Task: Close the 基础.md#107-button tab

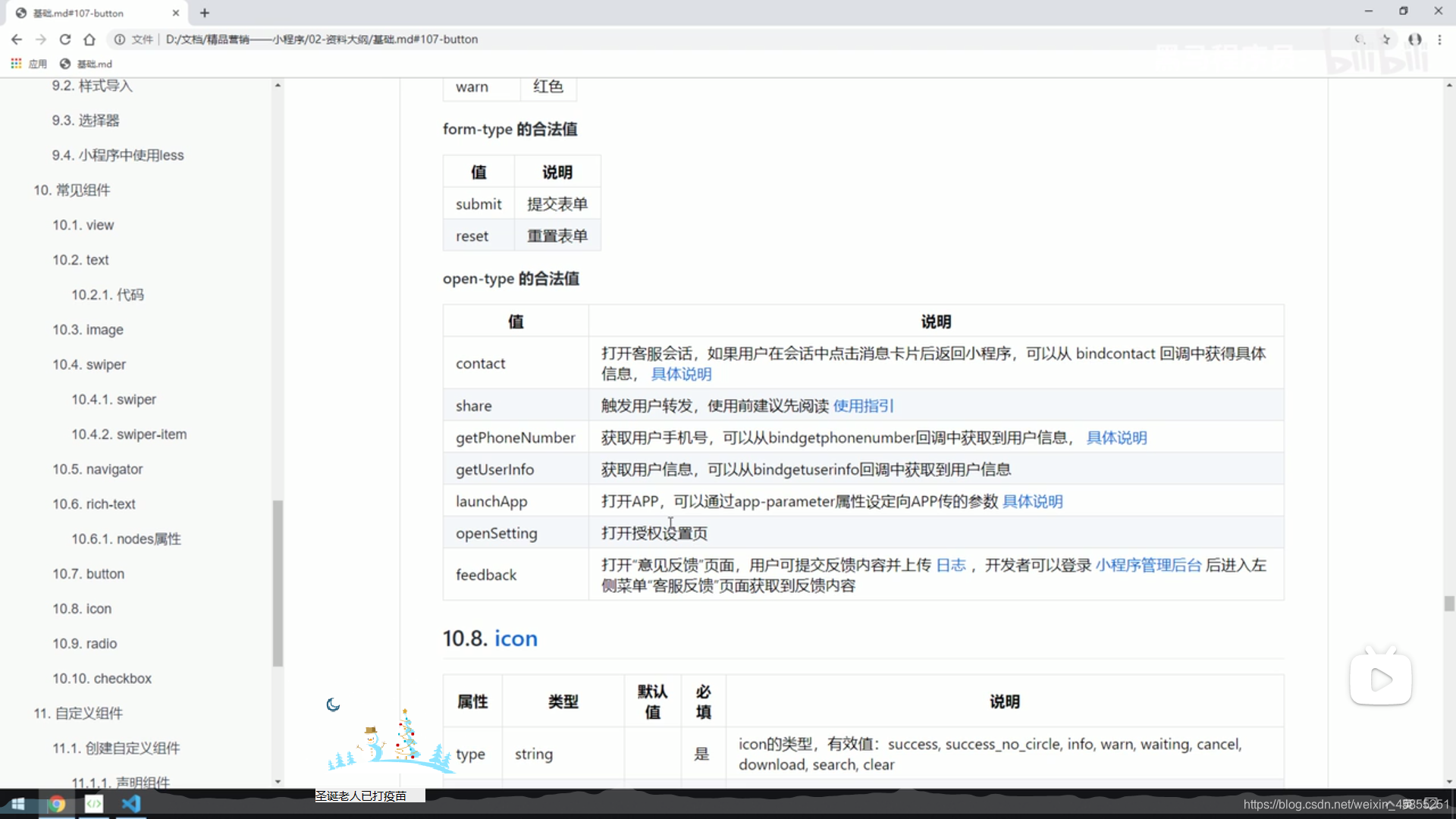Action: tap(176, 13)
